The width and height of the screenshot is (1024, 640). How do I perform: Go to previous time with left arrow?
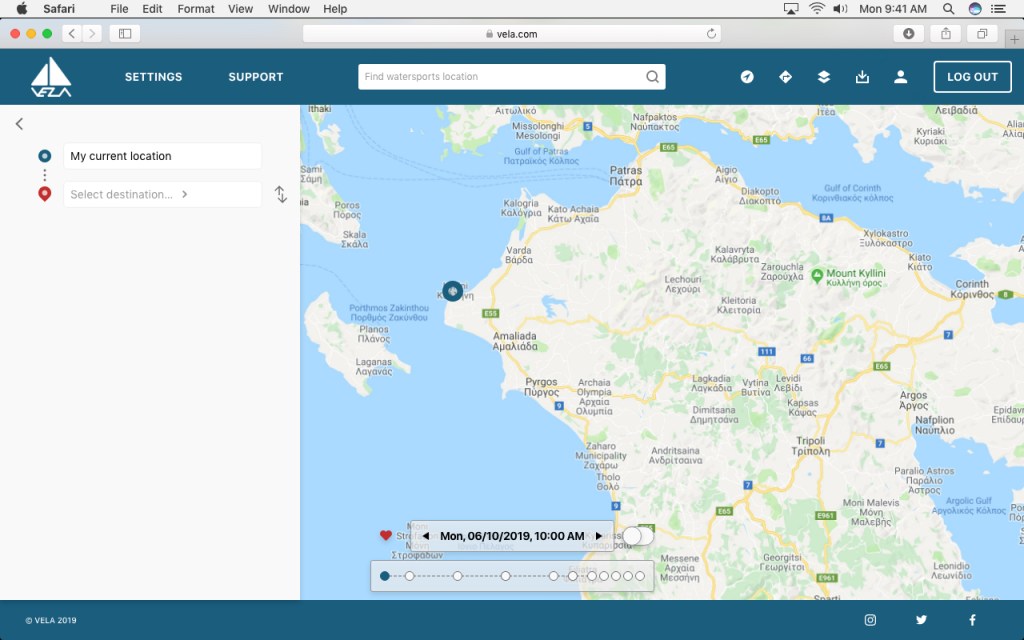pos(425,536)
